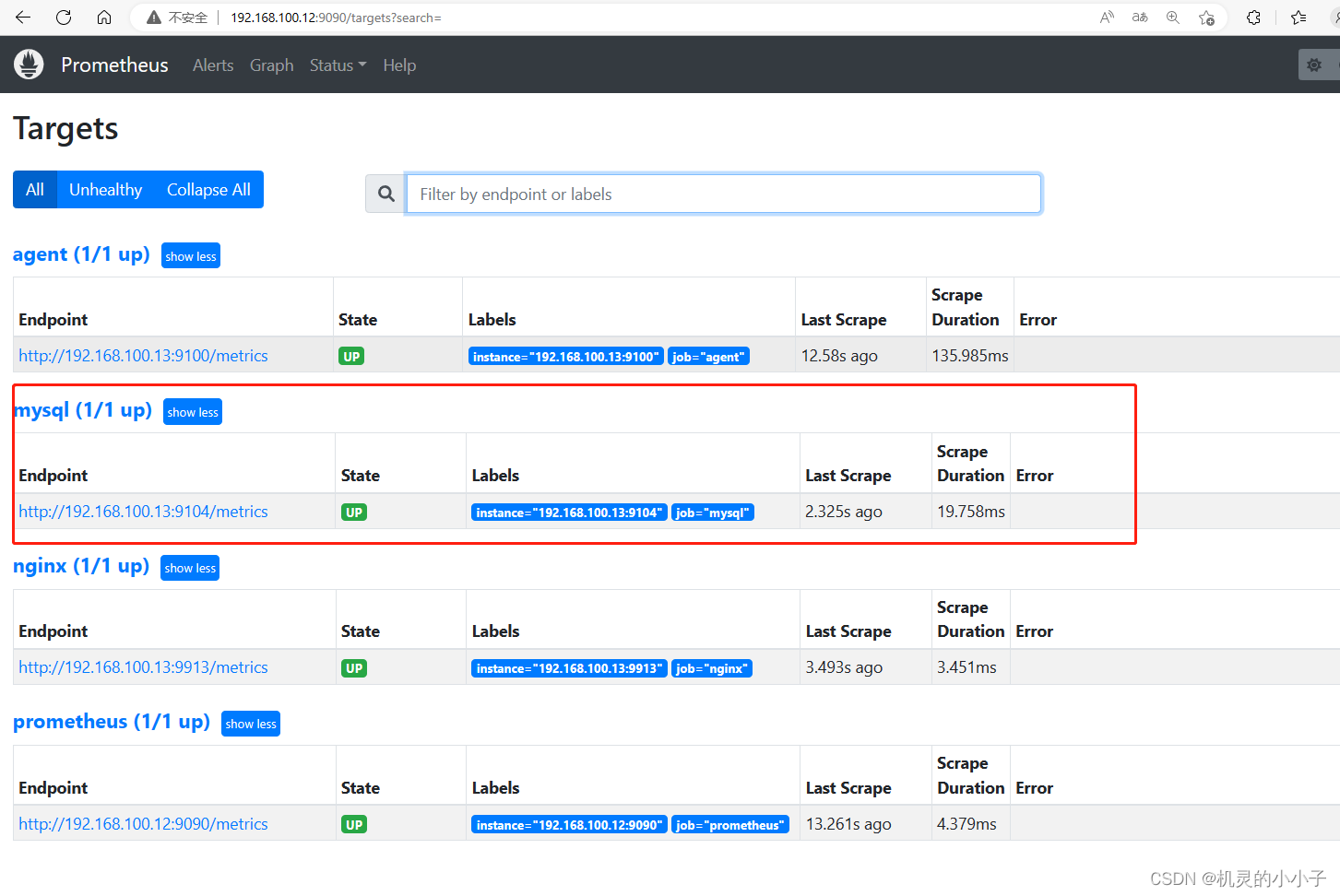Show only Unhealthy targets

coord(106,190)
